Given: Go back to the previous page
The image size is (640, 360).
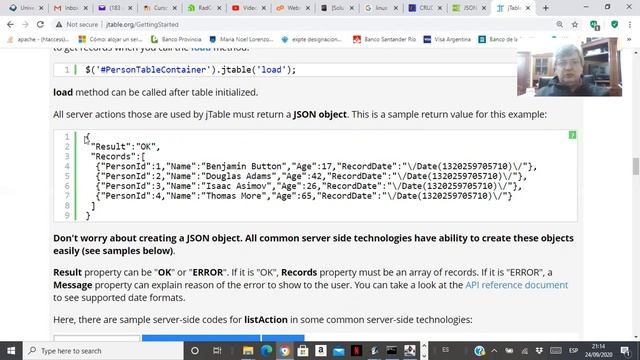Looking at the screenshot, I should [x=10, y=24].
